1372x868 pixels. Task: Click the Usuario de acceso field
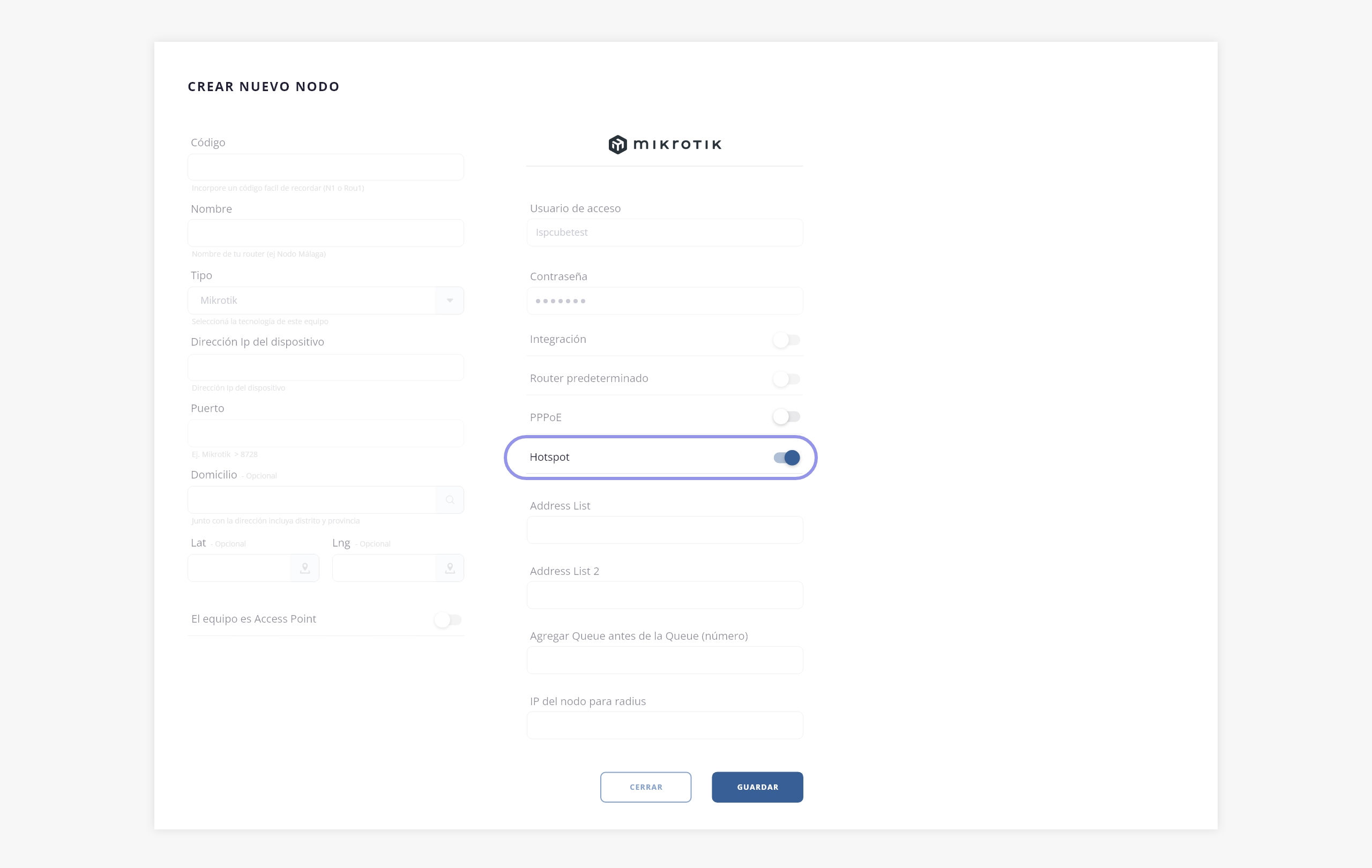click(665, 233)
